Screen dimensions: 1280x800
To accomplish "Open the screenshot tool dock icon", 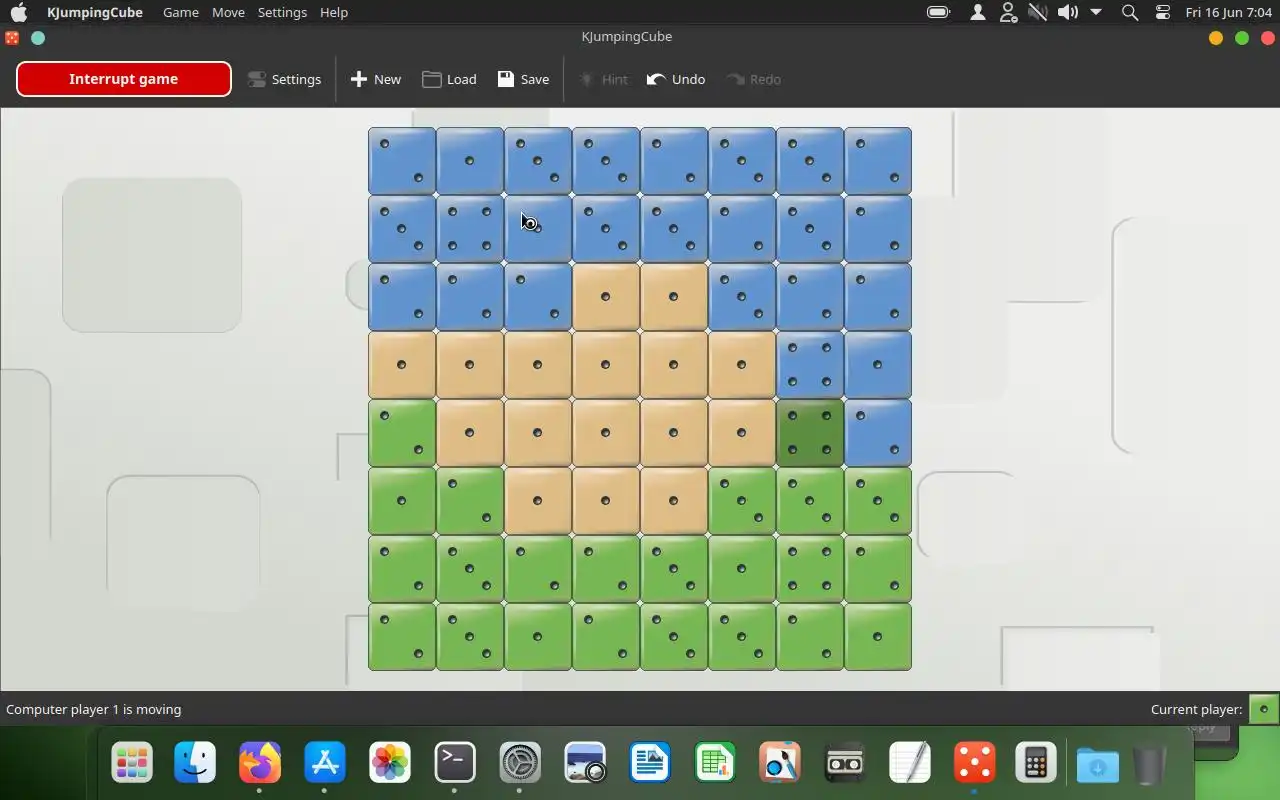I will point(585,764).
